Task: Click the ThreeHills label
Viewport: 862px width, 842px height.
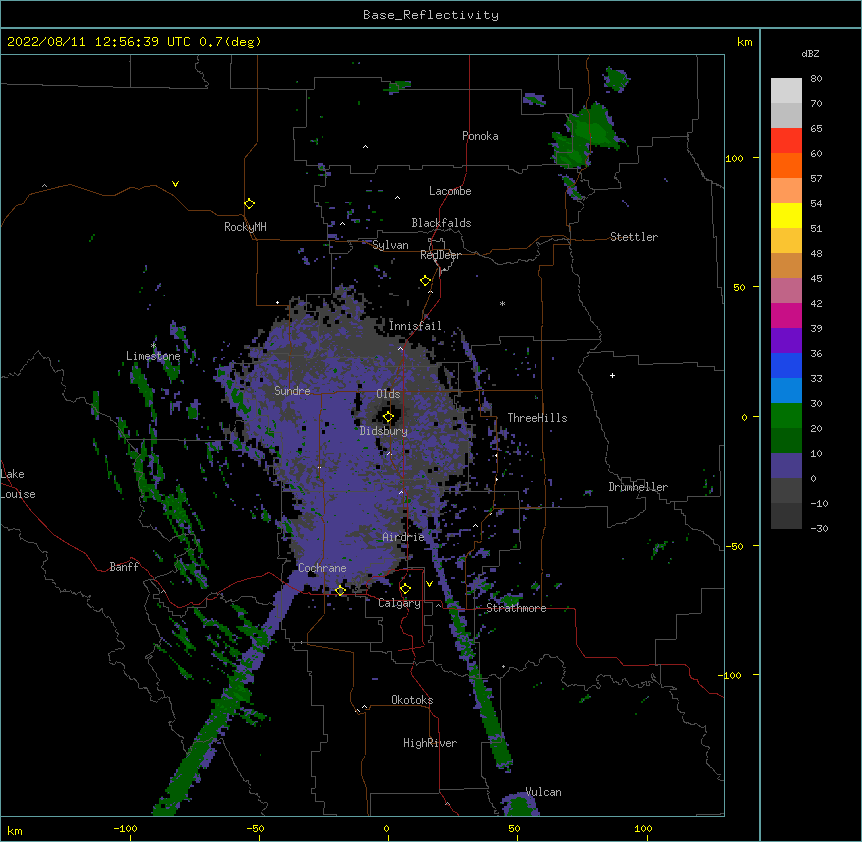Action: coord(537,418)
